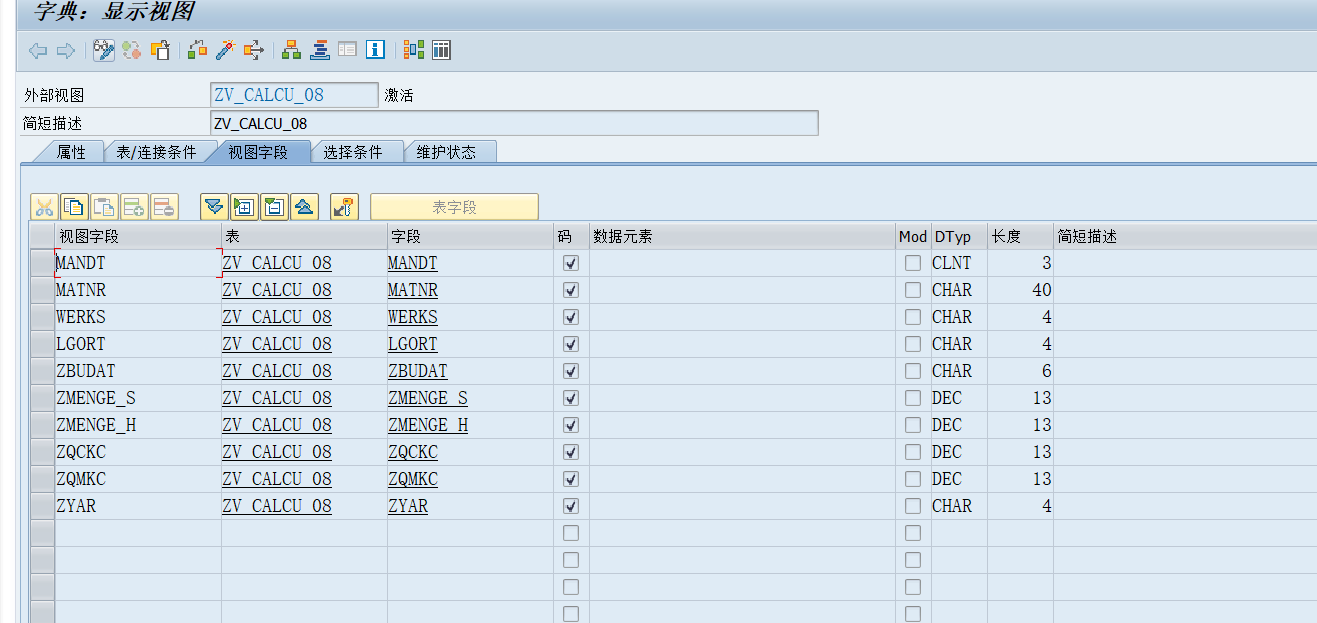
Task: Toggle the Display/Change mode icon
Action: [103, 49]
